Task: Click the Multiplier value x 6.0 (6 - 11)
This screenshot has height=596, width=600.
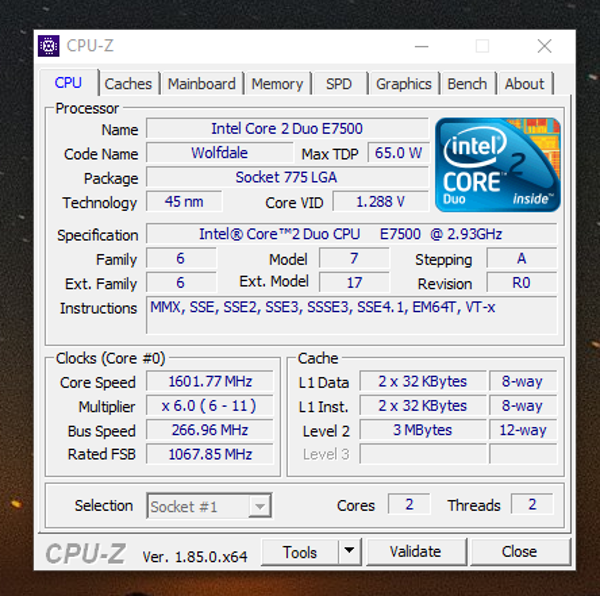Action: (210, 406)
